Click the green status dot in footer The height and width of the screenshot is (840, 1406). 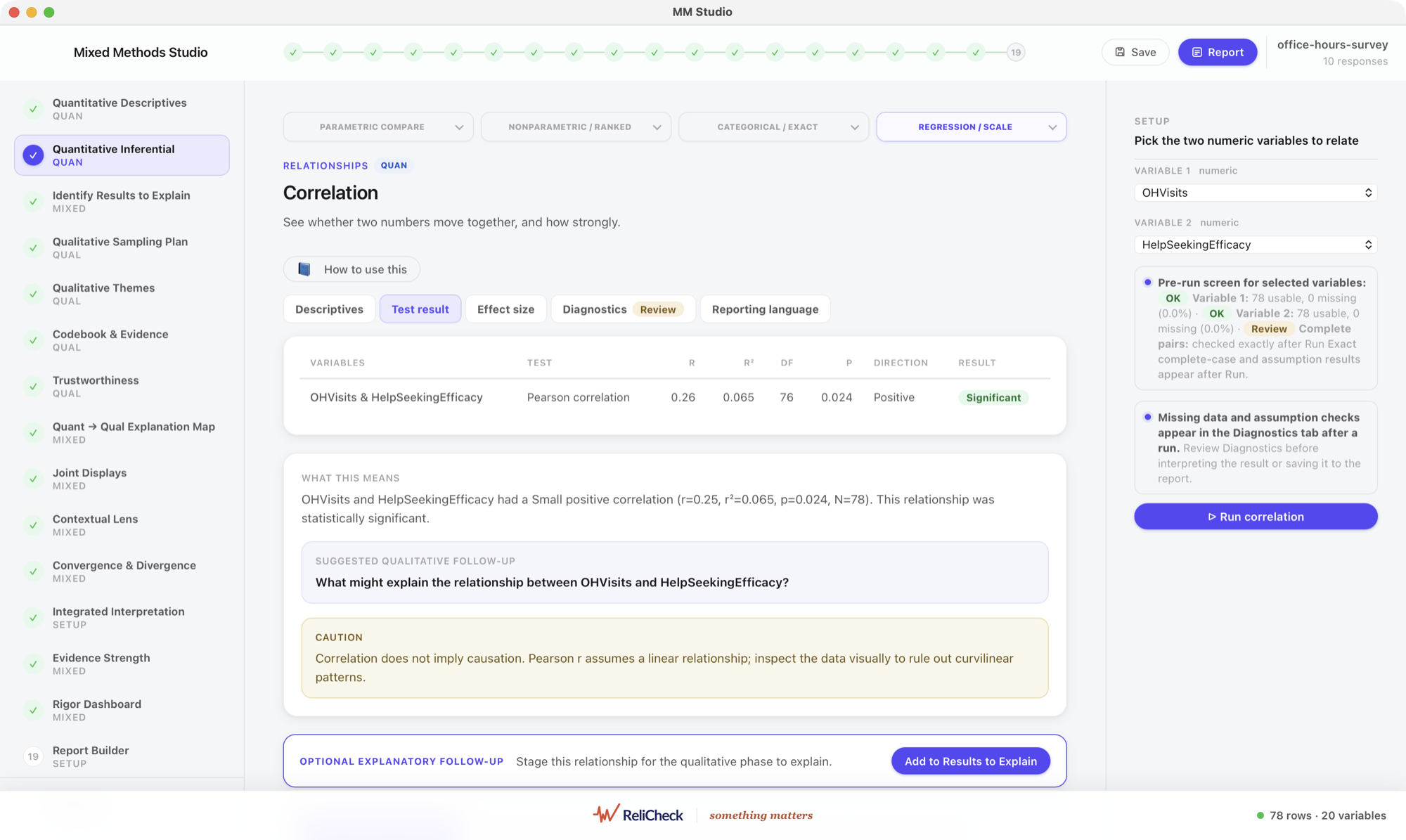click(1260, 815)
